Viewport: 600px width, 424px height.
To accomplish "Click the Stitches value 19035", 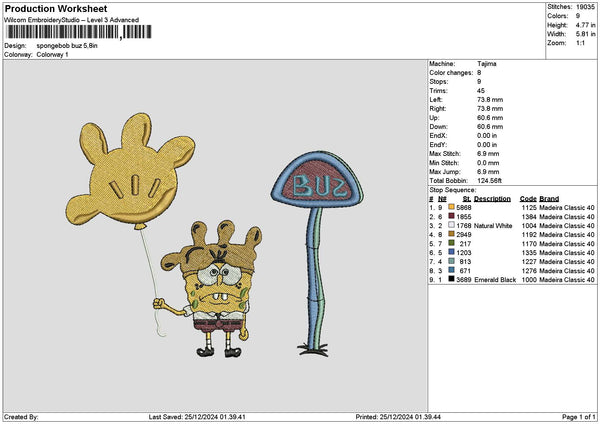I will tap(585, 7).
